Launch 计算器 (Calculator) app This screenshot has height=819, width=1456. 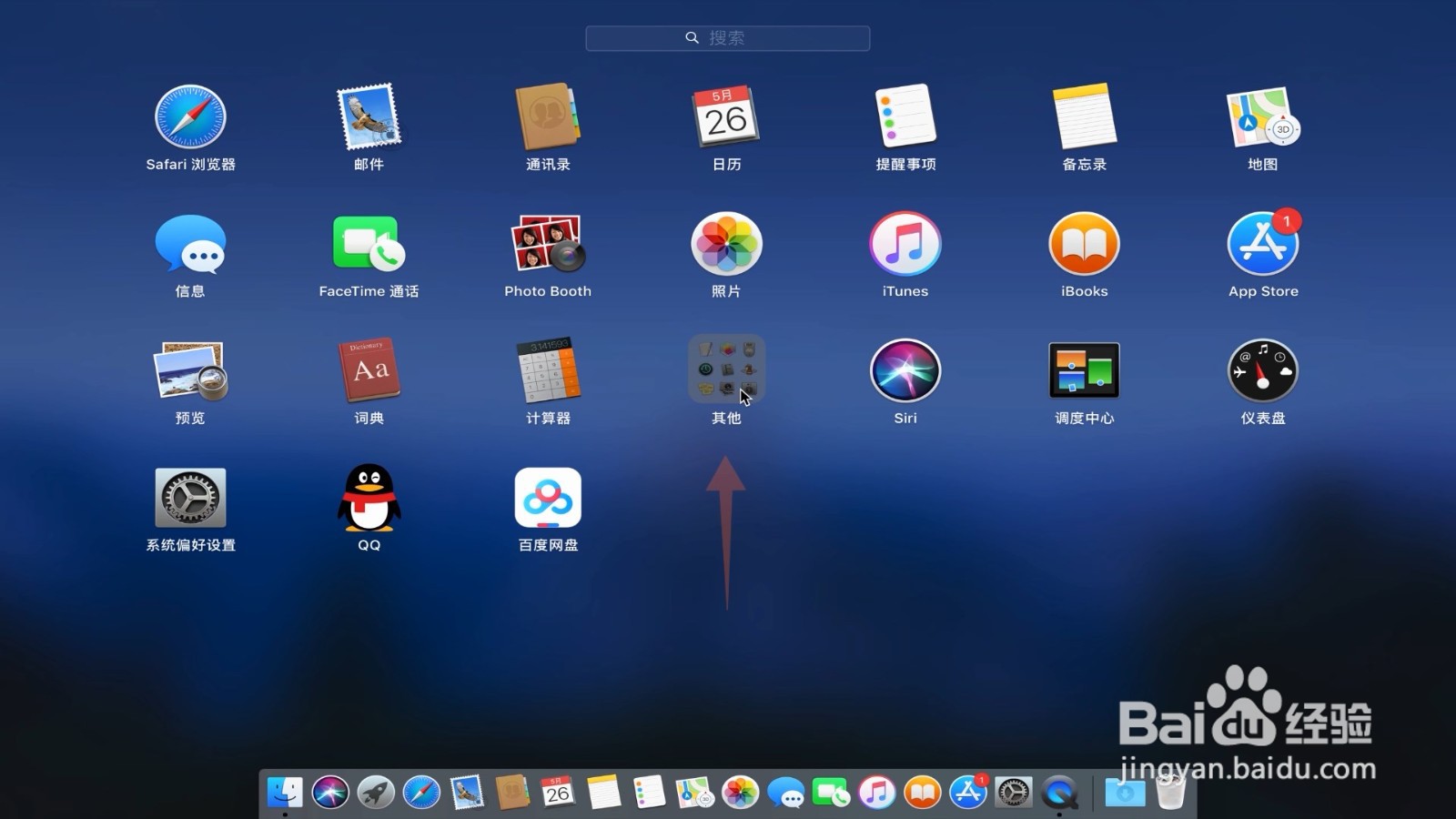(x=548, y=370)
